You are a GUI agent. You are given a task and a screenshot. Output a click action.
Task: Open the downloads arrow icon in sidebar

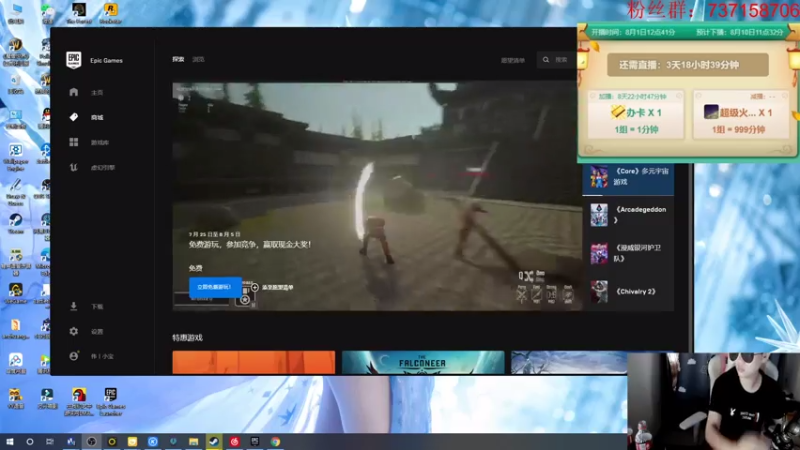[73, 306]
